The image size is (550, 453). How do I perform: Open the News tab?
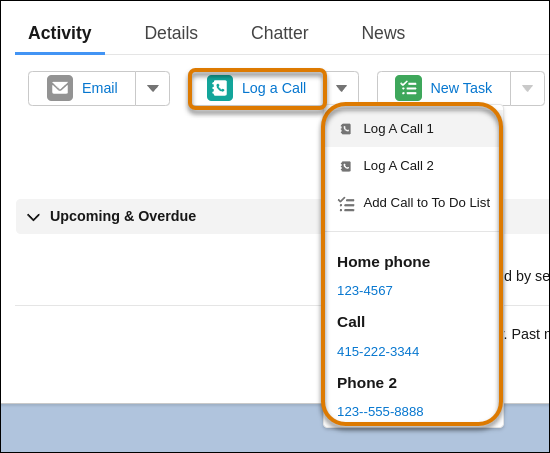click(x=383, y=33)
